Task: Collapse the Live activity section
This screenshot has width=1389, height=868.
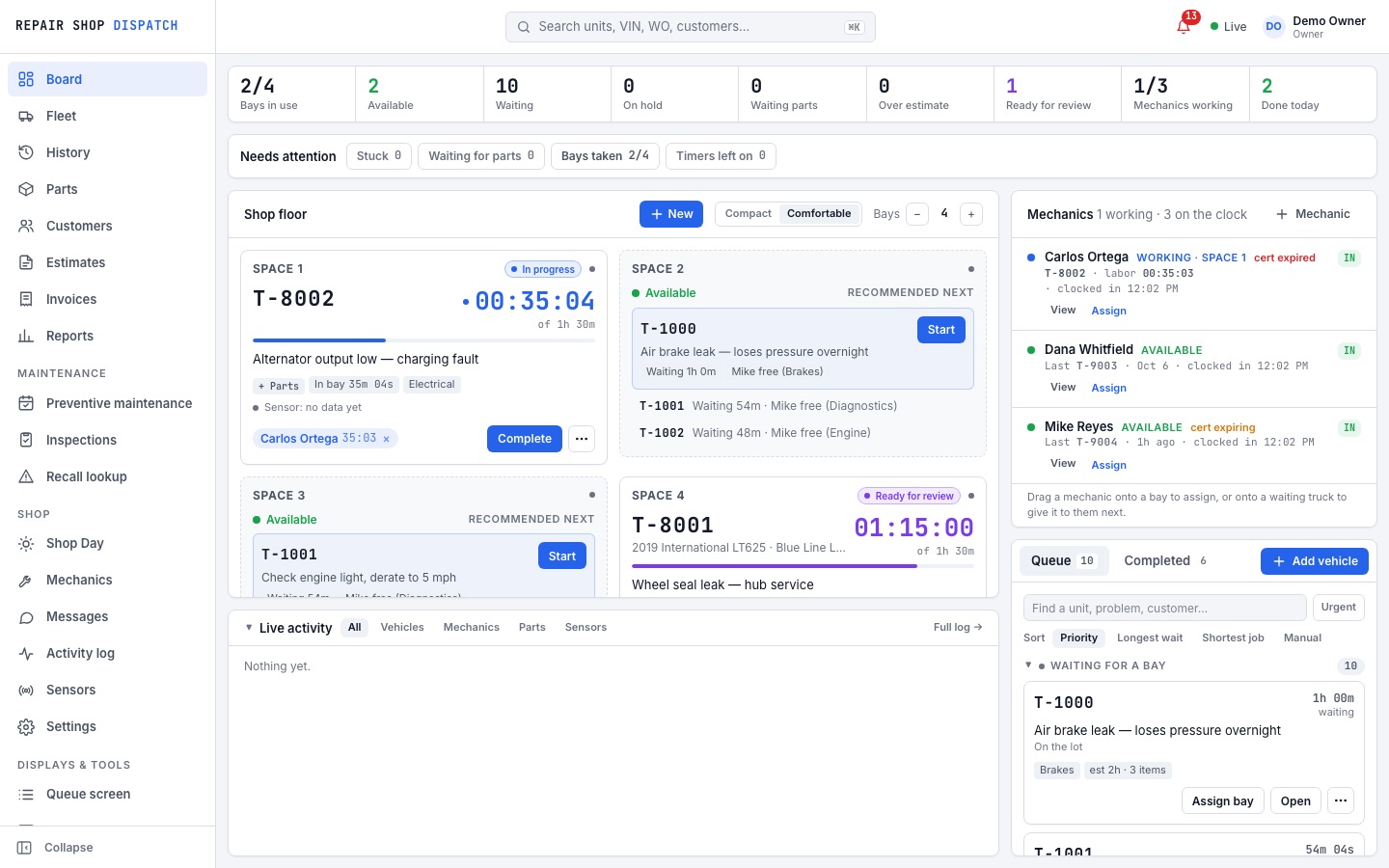Action: [249, 627]
